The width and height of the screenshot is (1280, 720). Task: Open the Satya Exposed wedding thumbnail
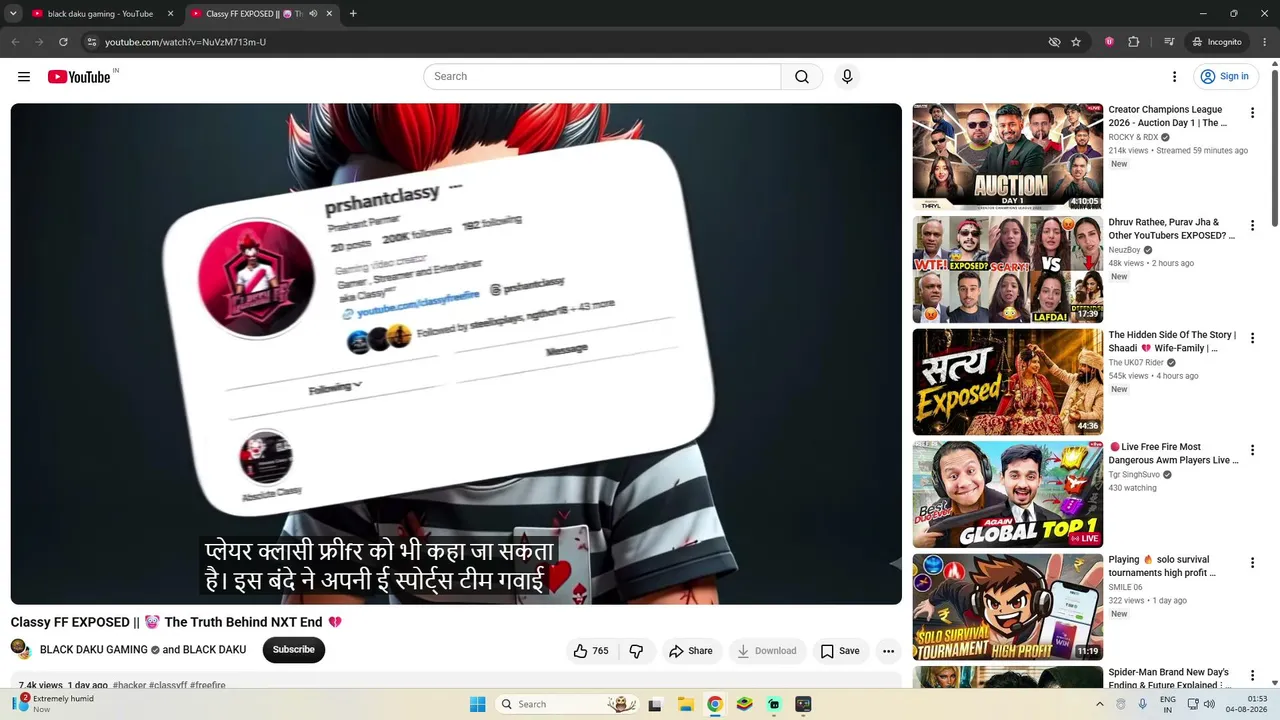point(1008,381)
